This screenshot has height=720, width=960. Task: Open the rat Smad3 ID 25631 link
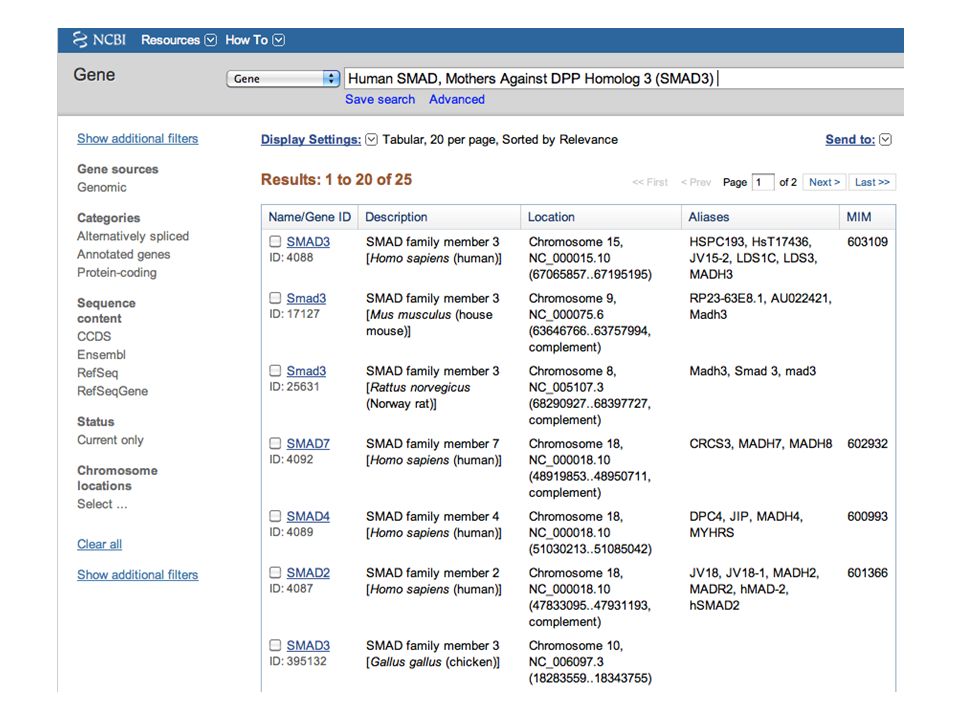click(x=306, y=371)
